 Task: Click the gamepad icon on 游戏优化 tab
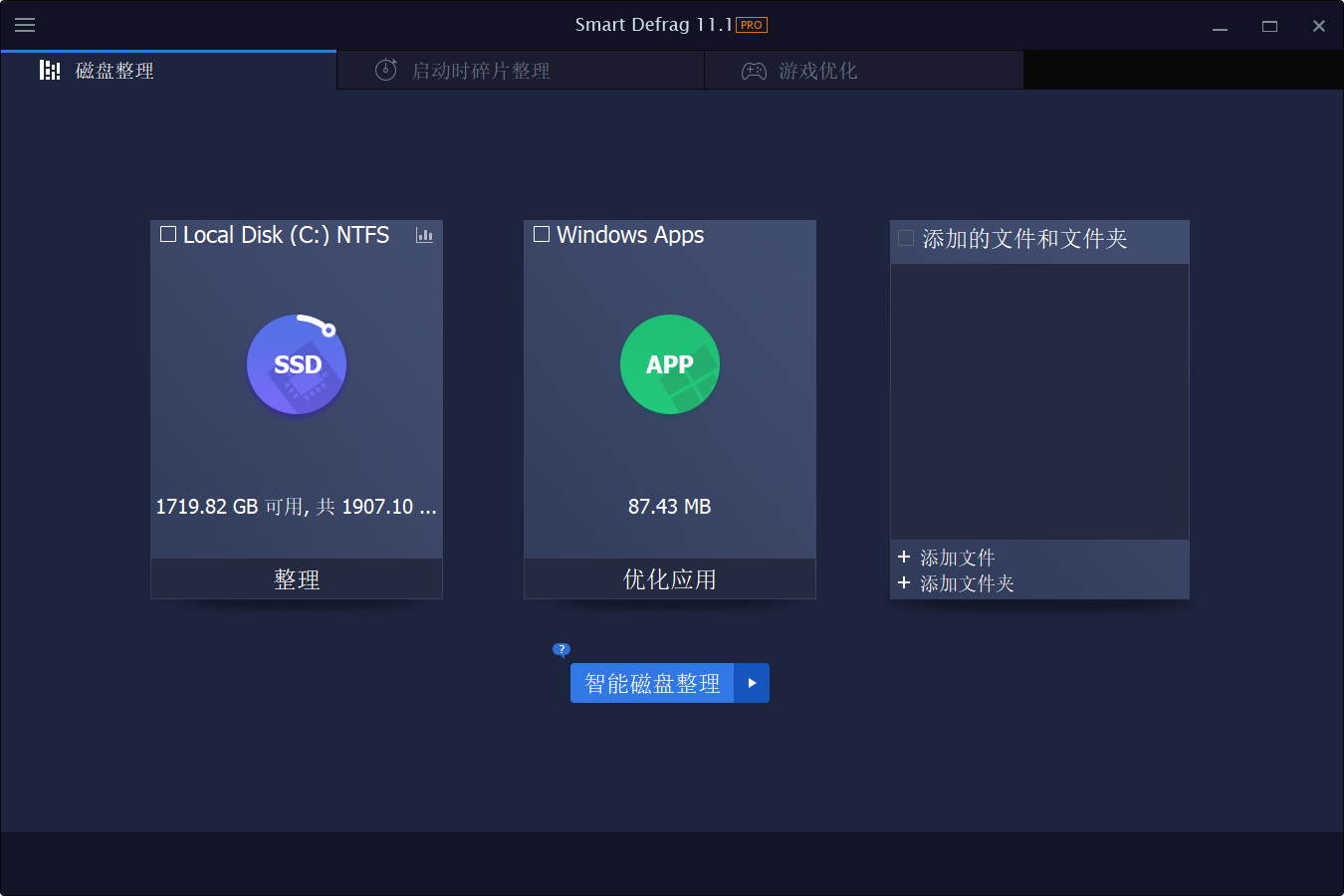pos(754,70)
